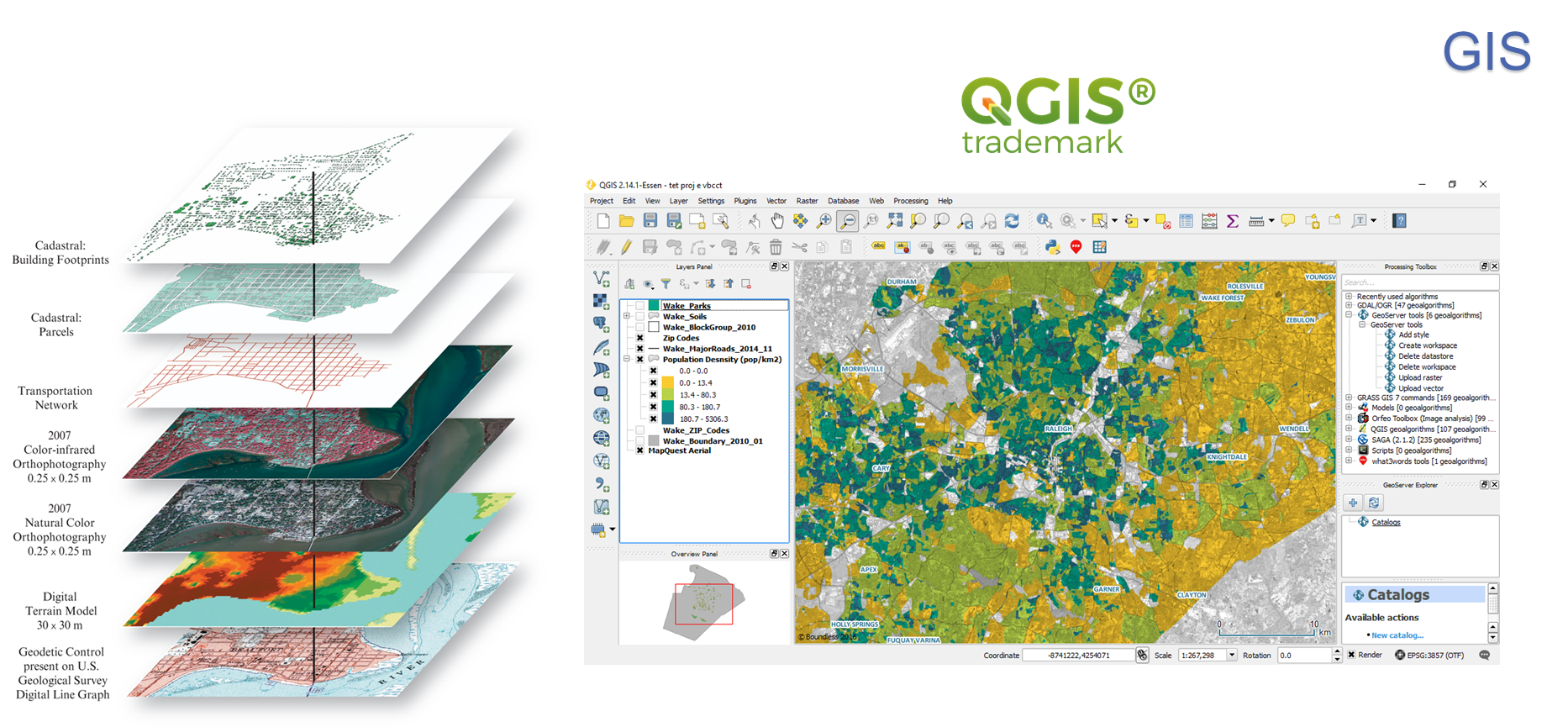Viewport: 1568px width, 727px height.
Task: Click the yellow 0.0 - 13.4 legend swatch
Action: click(667, 383)
